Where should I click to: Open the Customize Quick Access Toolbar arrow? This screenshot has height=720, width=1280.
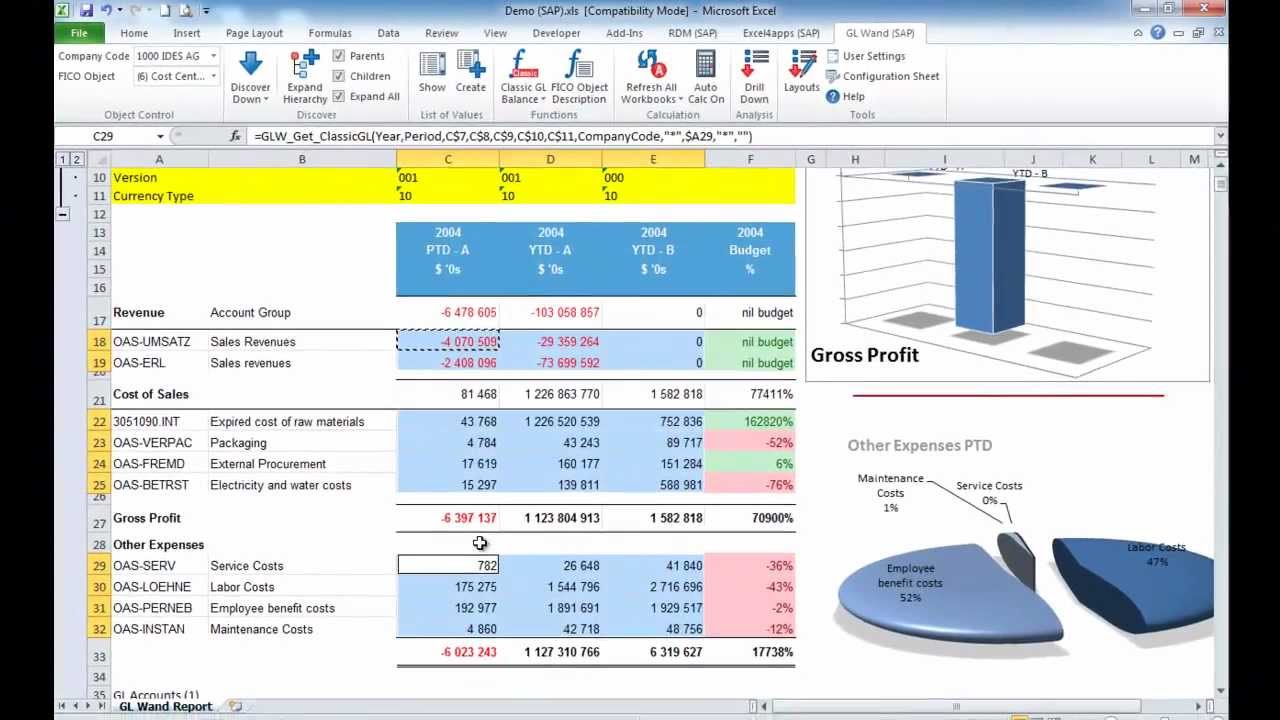[x=206, y=11]
